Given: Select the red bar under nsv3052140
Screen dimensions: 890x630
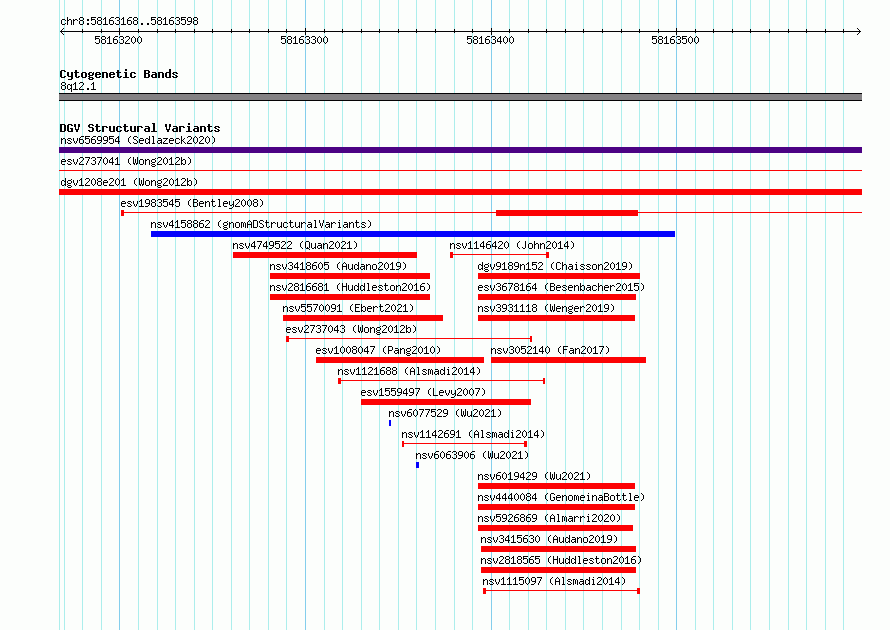Looking at the screenshot, I should 568,360.
